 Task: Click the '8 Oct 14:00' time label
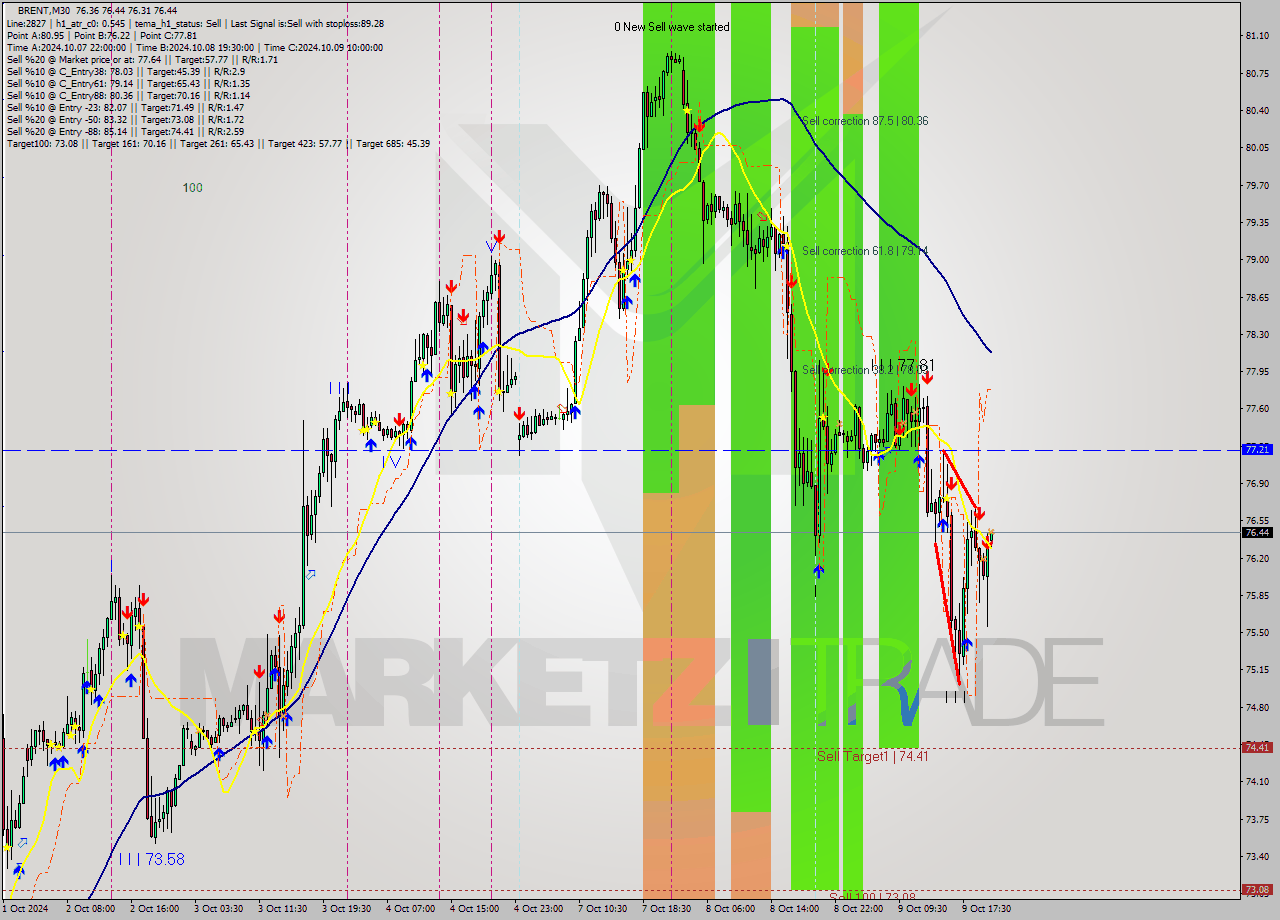point(794,909)
